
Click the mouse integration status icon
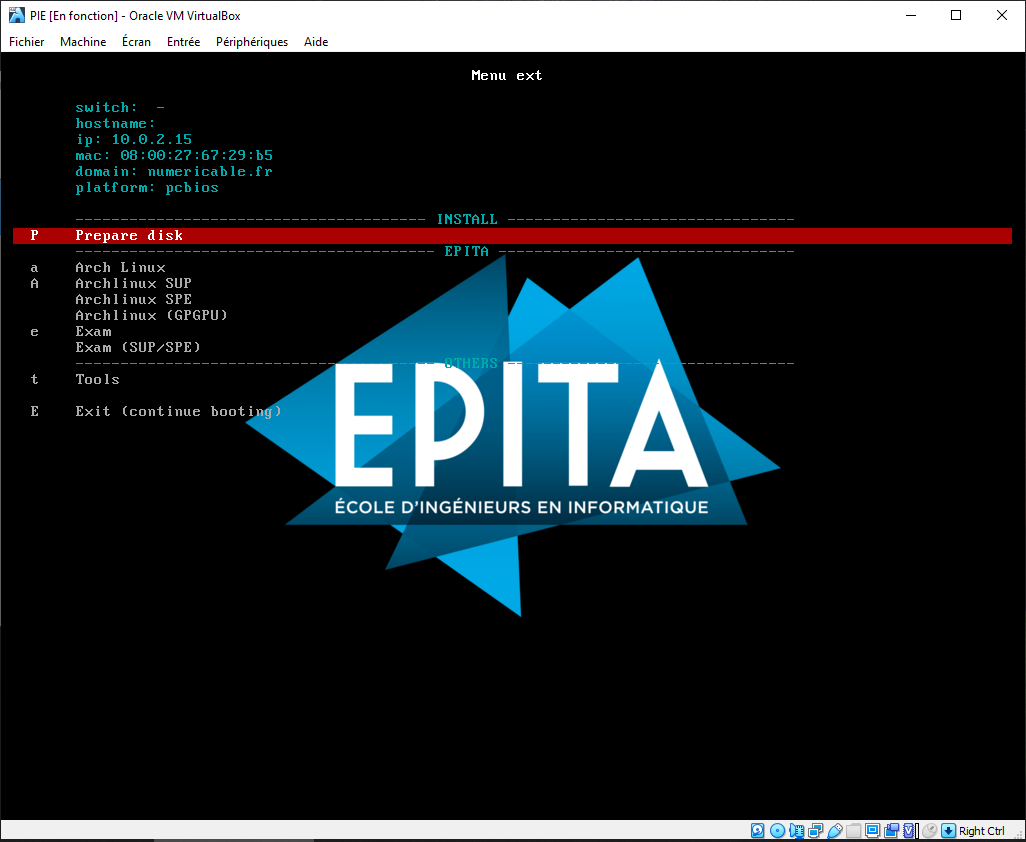coord(930,831)
